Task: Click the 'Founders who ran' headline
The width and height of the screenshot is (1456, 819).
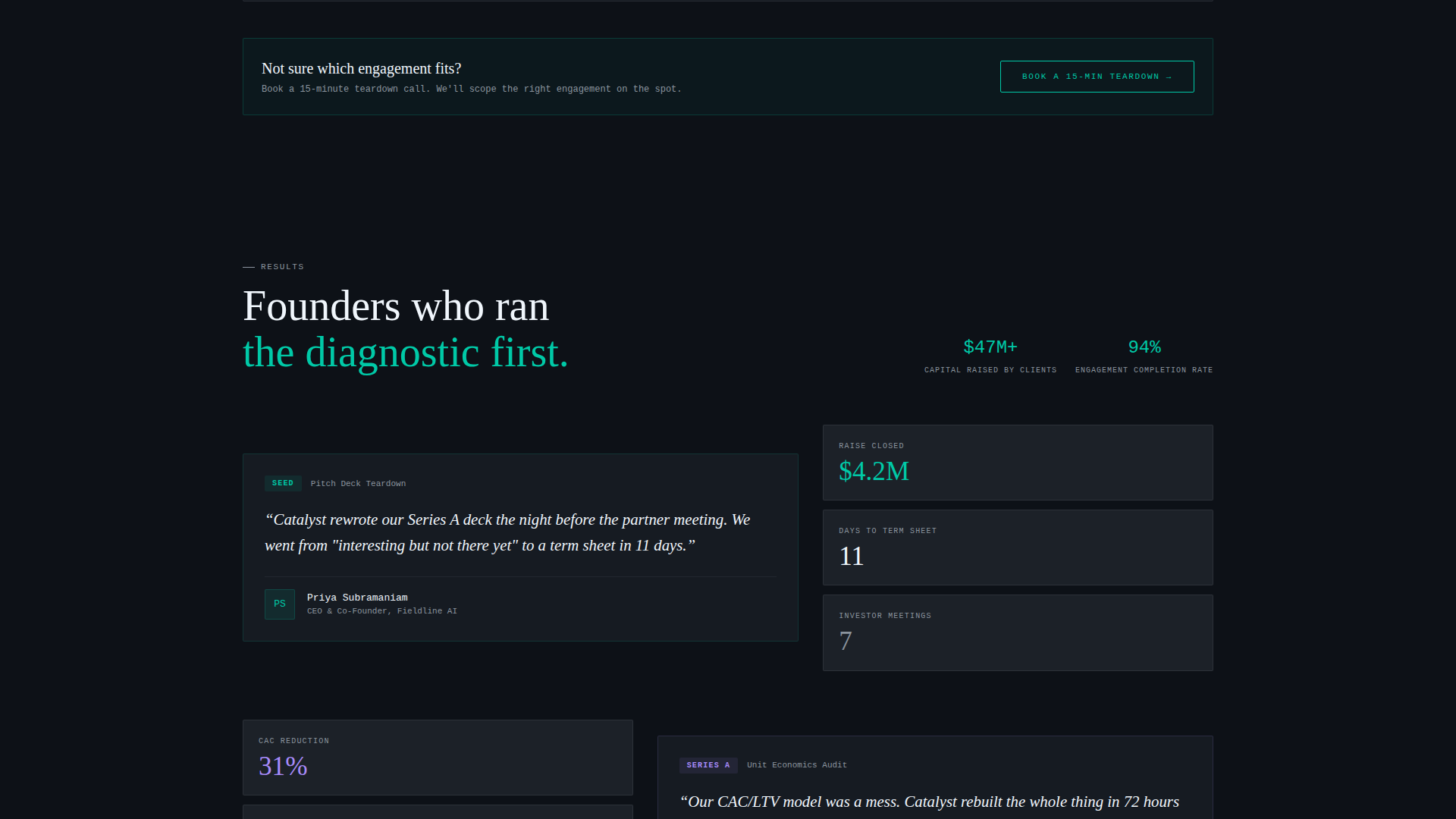Action: [x=396, y=306]
